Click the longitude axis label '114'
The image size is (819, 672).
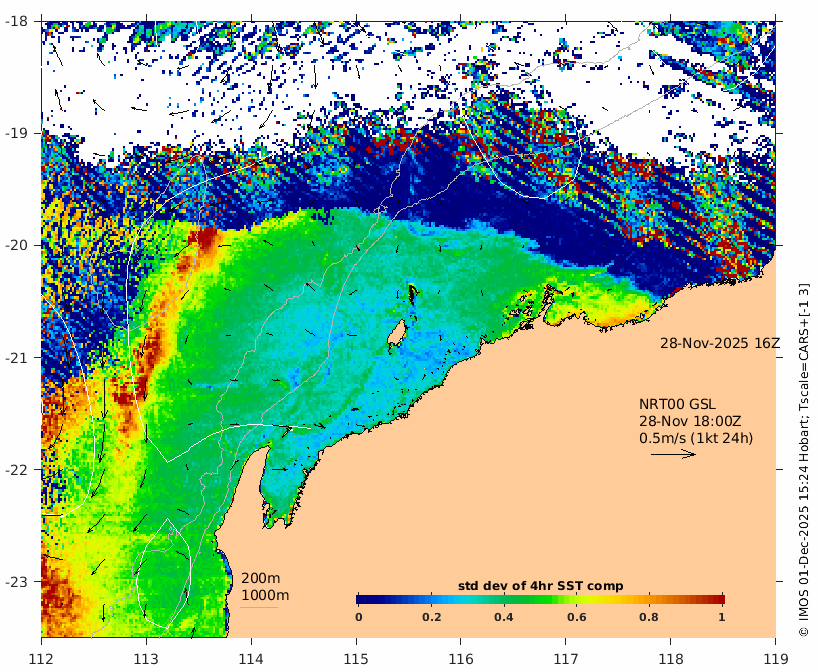point(252,658)
